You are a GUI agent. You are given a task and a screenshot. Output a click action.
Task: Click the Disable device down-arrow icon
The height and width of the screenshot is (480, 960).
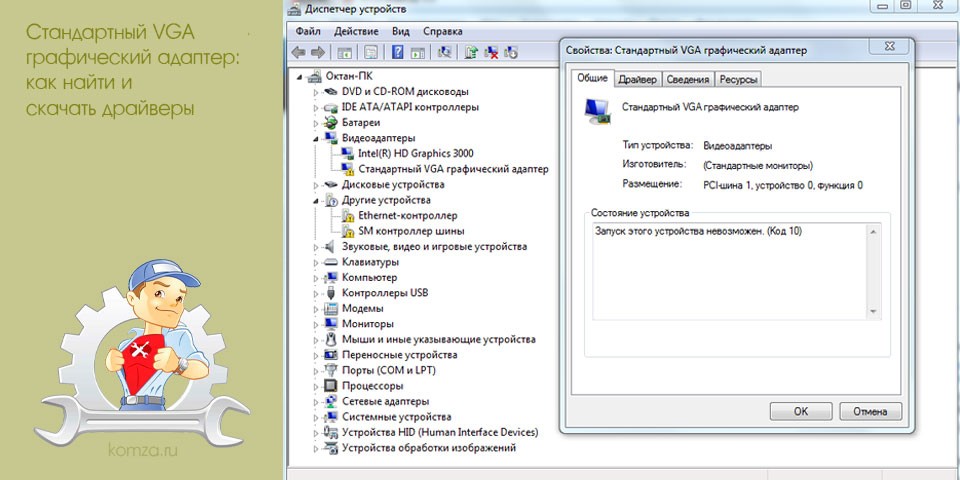click(x=511, y=53)
